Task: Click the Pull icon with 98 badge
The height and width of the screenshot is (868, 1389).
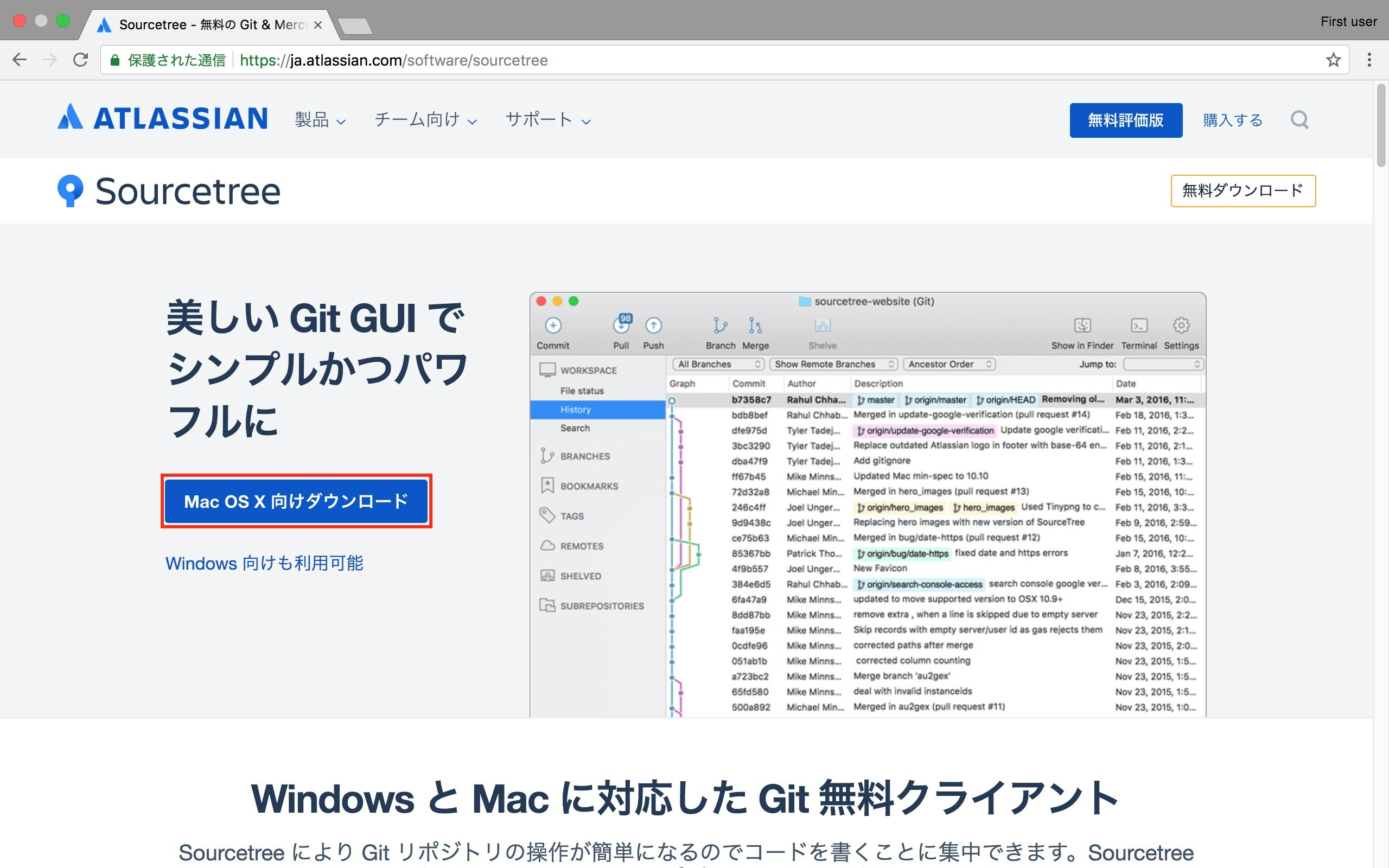Action: click(x=622, y=324)
